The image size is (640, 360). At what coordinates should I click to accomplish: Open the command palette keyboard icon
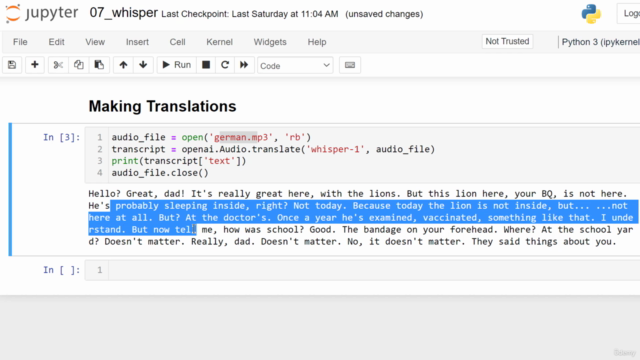tap(350, 65)
